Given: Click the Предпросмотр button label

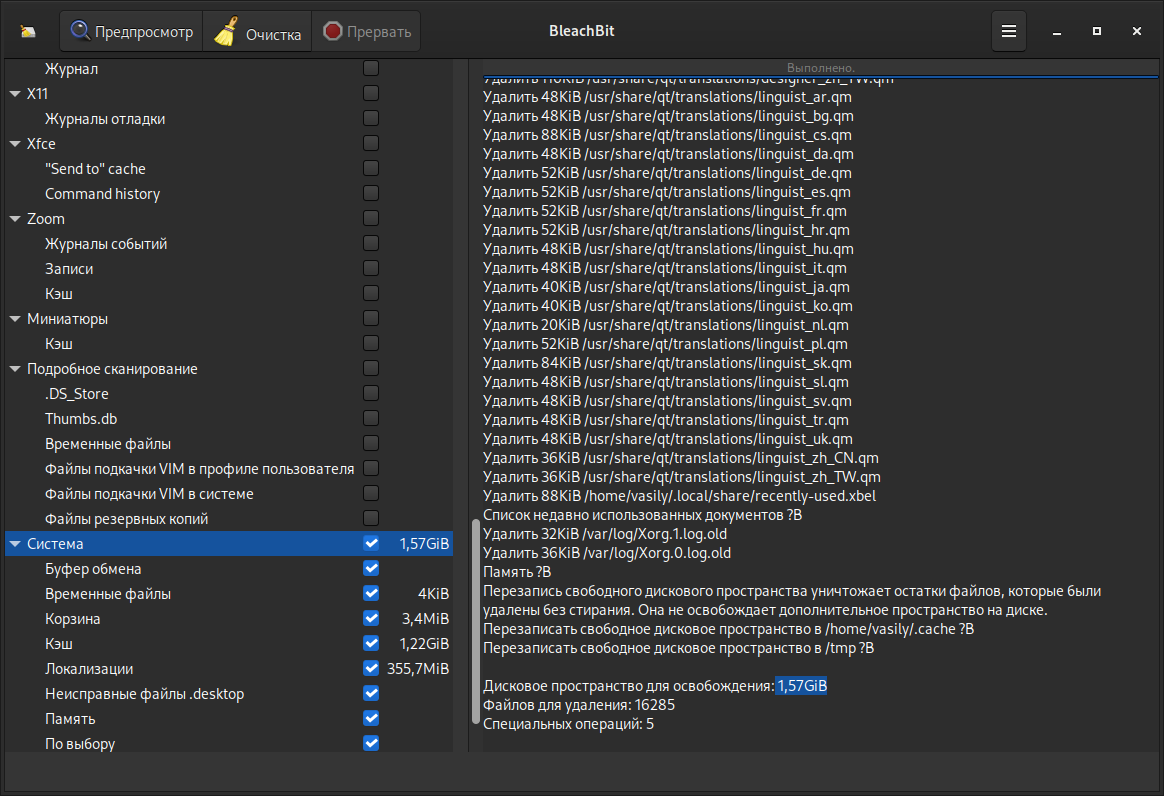Looking at the screenshot, I should click(x=144, y=32).
